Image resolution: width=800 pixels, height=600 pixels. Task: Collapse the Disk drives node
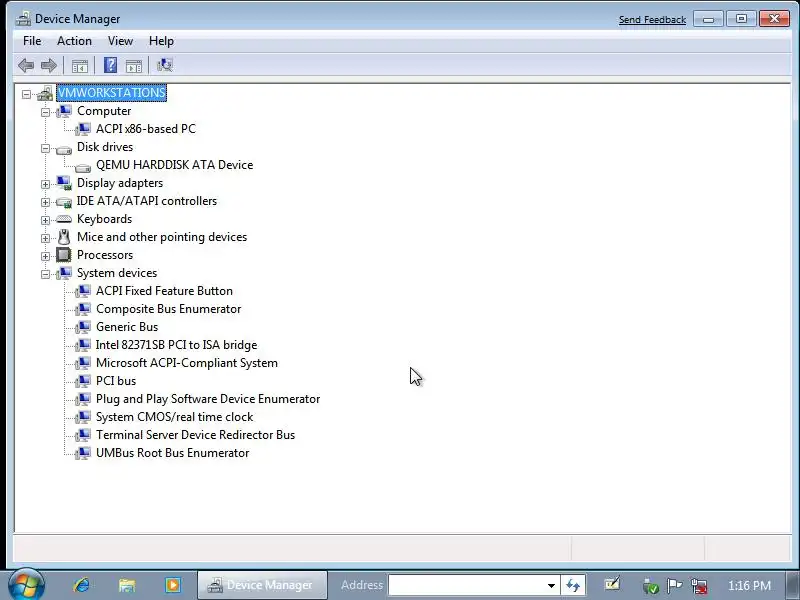[x=45, y=148]
